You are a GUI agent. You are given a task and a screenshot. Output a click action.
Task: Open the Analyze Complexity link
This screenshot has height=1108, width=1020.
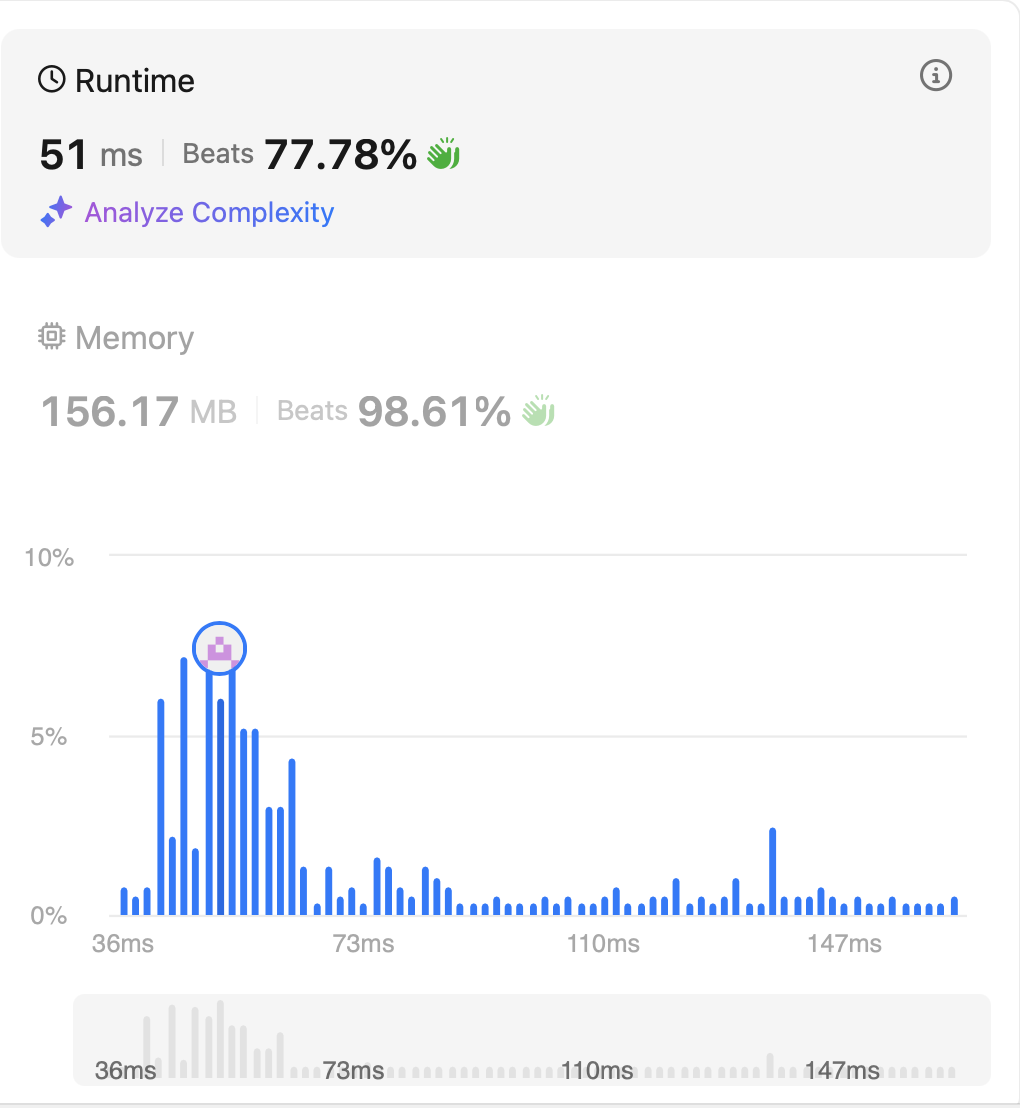tap(209, 212)
